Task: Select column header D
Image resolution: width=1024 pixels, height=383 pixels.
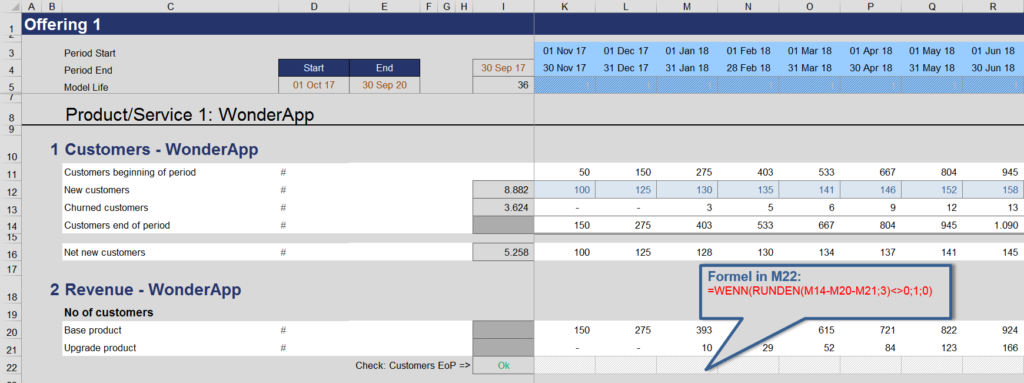Action: click(313, 6)
